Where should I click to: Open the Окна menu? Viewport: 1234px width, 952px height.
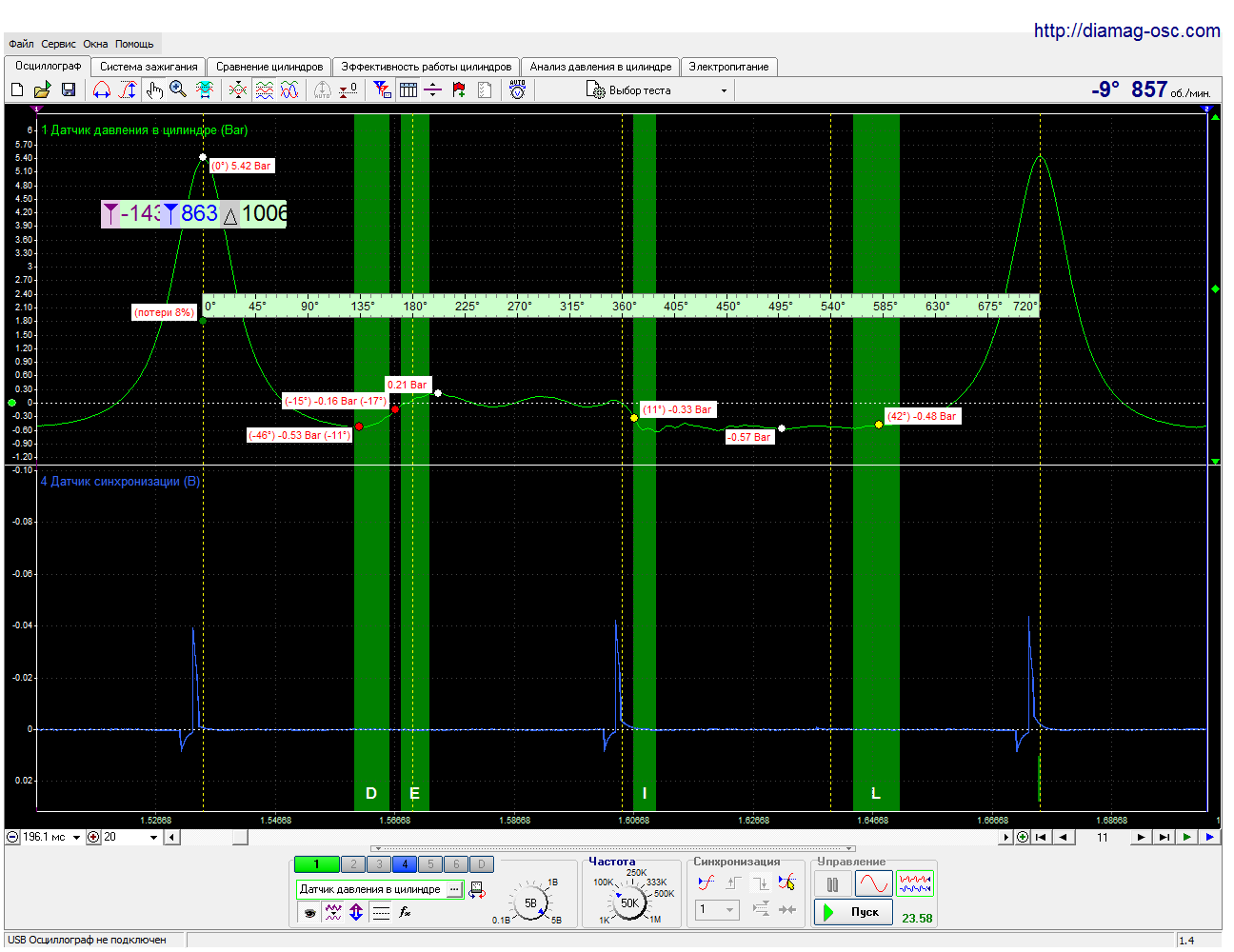(95, 44)
